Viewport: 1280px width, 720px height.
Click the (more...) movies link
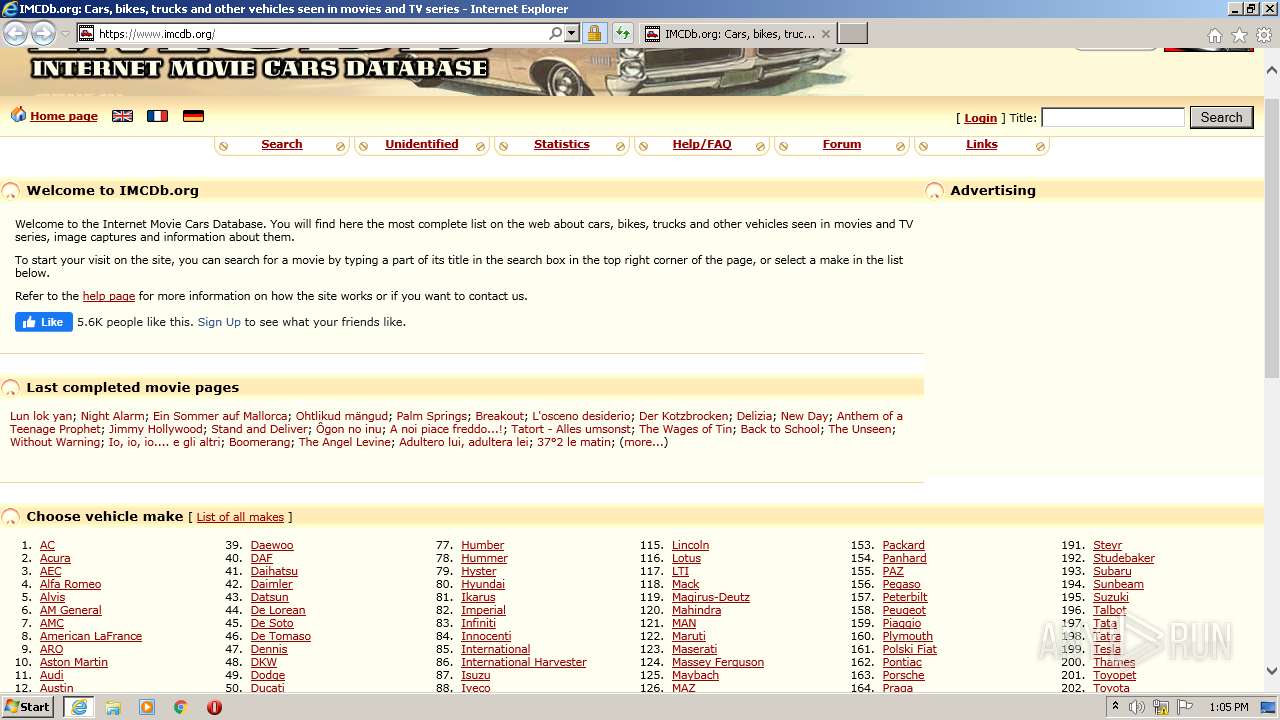(644, 442)
